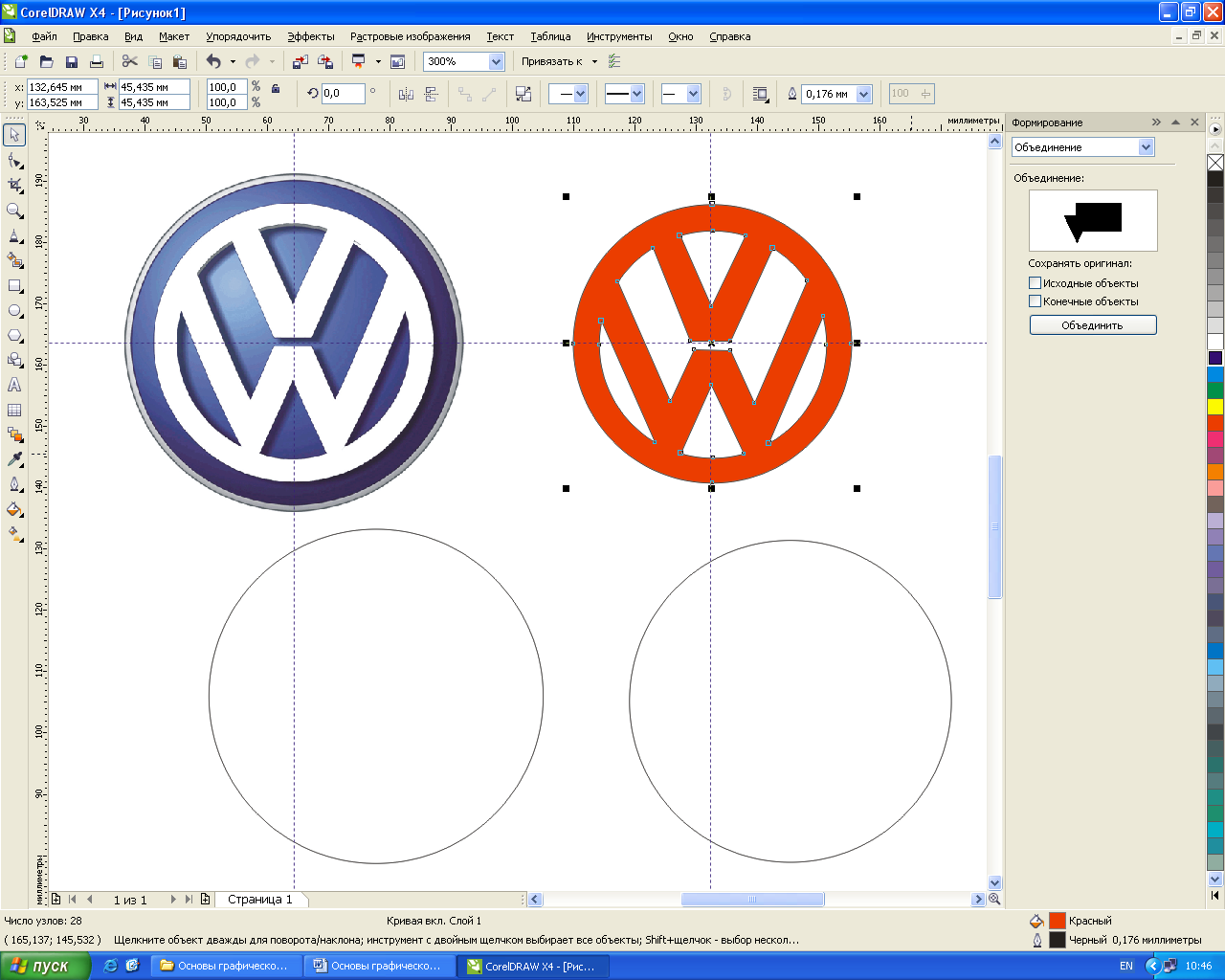This screenshot has width=1225, height=980.
Task: Open the "Файл" menu
Action: click(x=44, y=36)
